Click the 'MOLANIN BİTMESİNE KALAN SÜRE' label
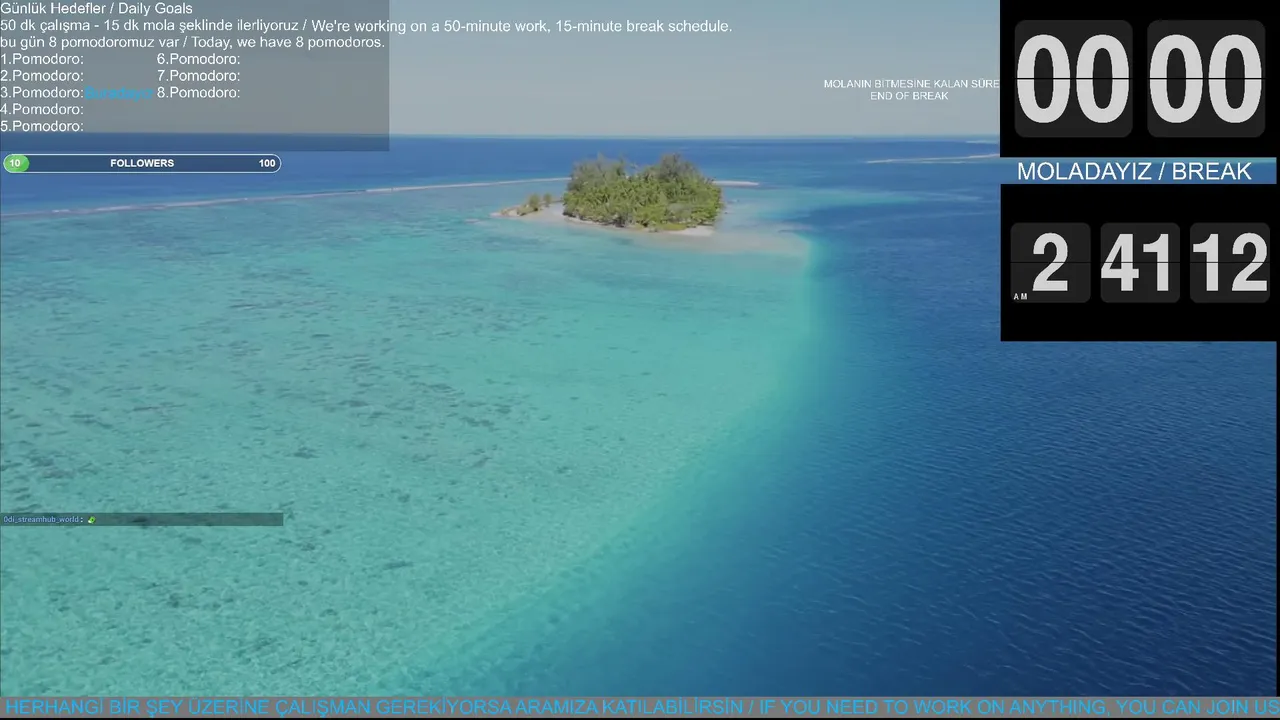1280x720 pixels. [x=911, y=84]
